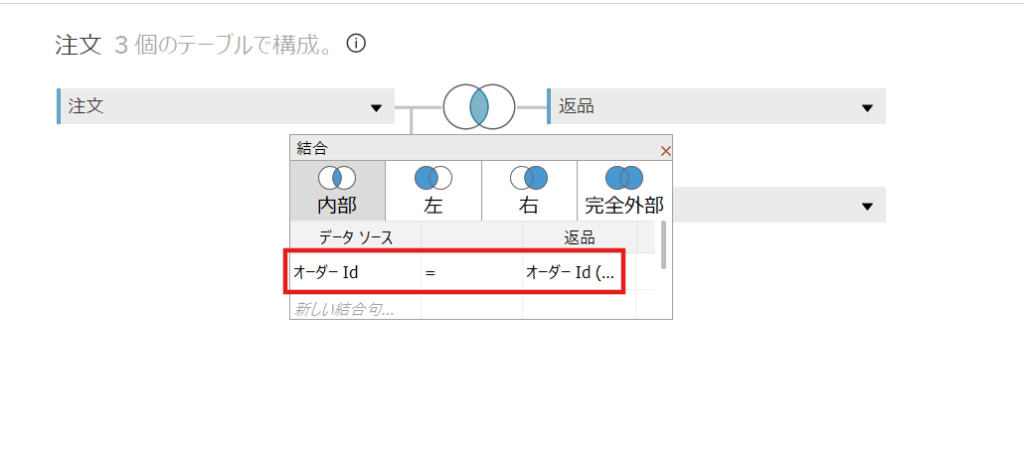The width and height of the screenshot is (1024, 454).
Task: Select the 左 left join type
Action: coord(433,190)
